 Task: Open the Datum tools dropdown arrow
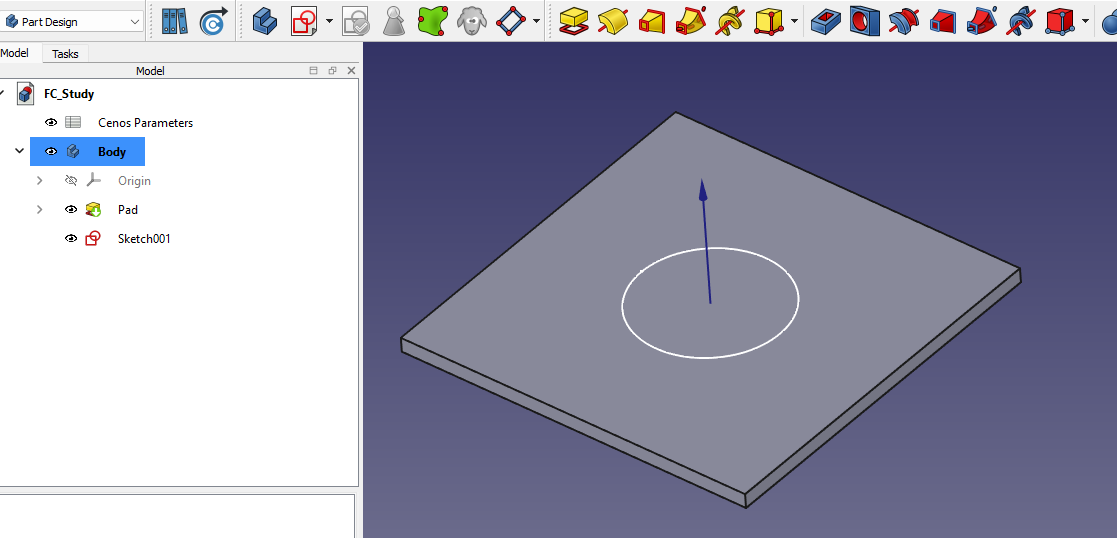point(536,22)
